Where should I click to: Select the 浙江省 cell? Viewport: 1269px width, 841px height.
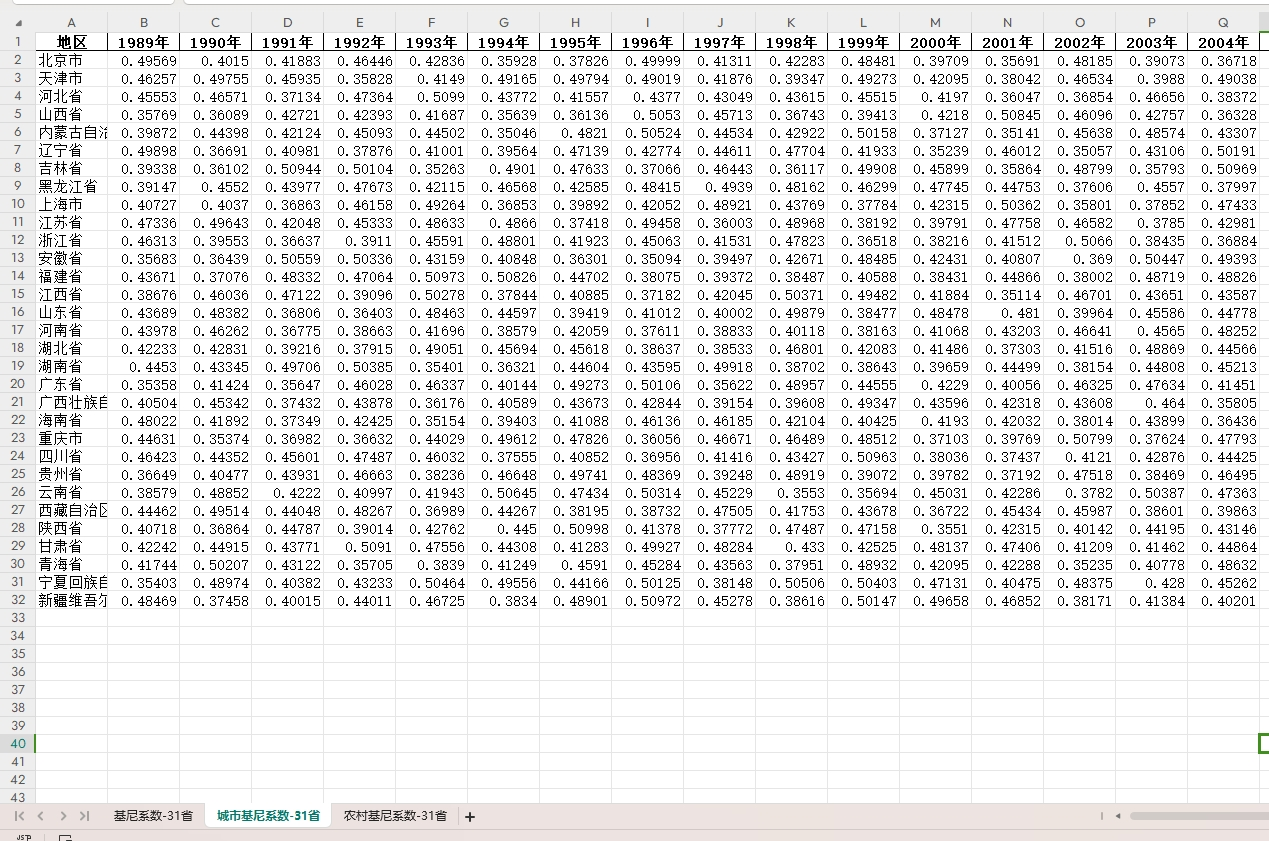click(x=71, y=240)
